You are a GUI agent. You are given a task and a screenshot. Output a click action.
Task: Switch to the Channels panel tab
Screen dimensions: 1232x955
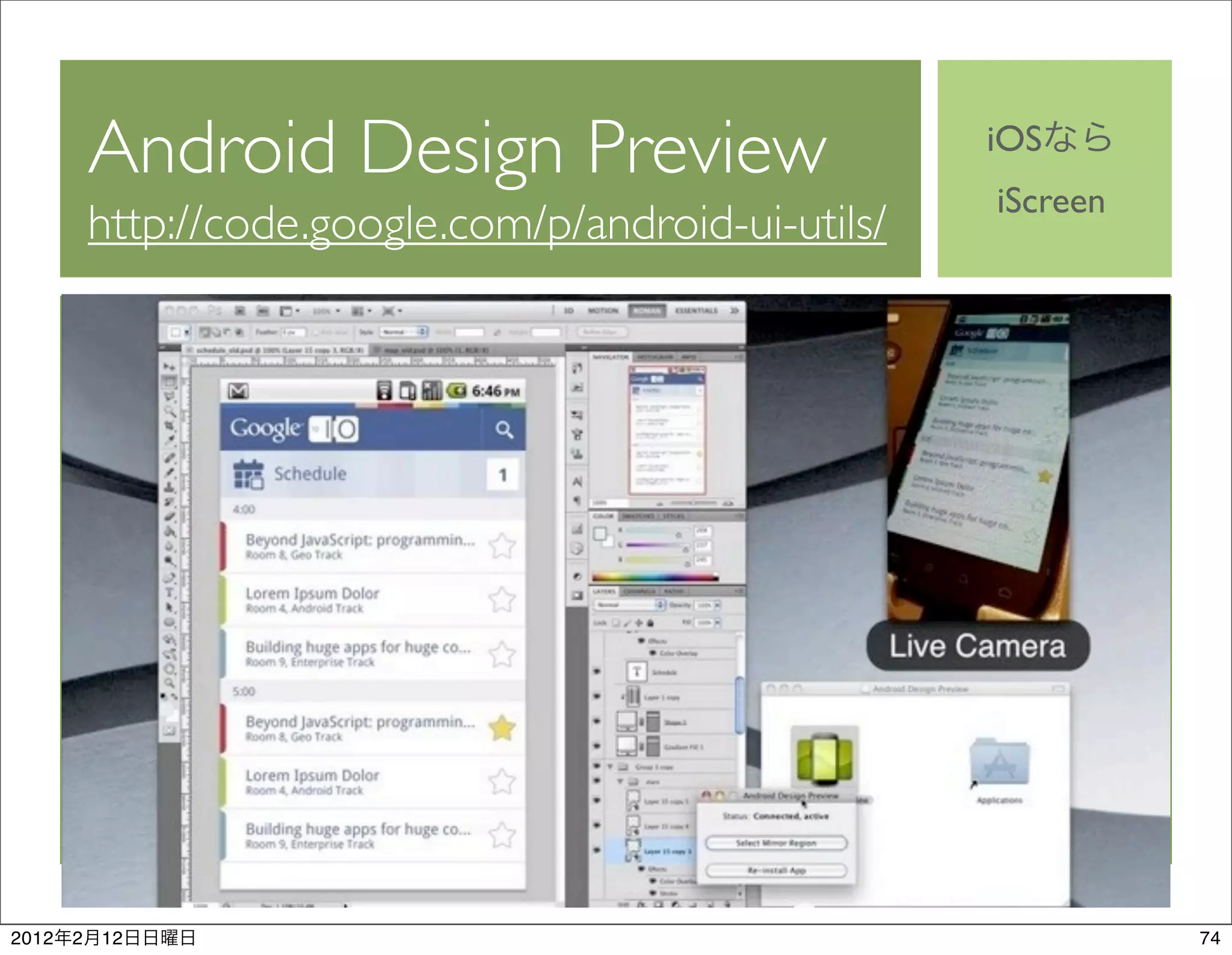639,592
